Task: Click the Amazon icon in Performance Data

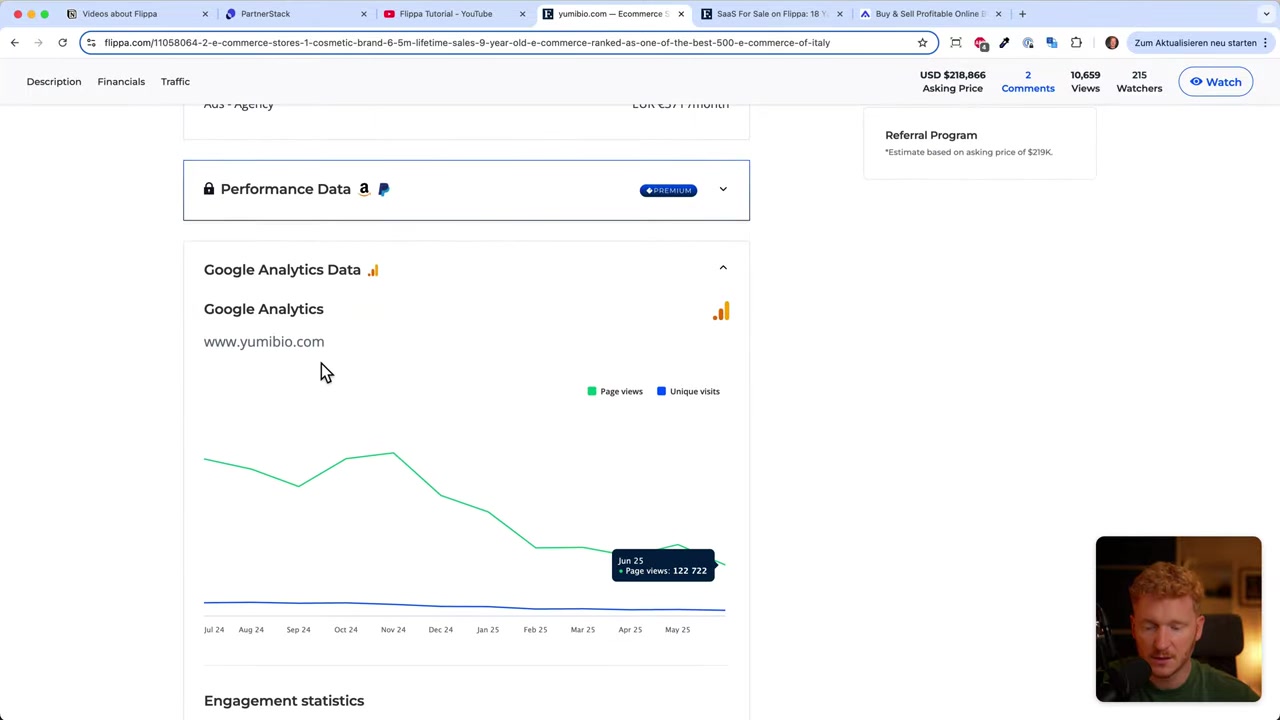Action: (x=364, y=189)
